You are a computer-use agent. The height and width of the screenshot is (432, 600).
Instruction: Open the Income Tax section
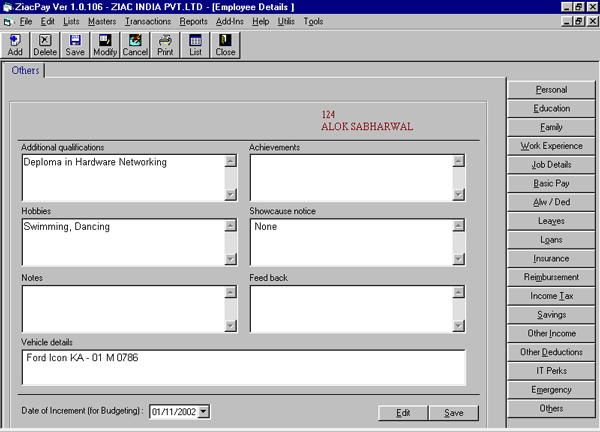pyautogui.click(x=551, y=296)
